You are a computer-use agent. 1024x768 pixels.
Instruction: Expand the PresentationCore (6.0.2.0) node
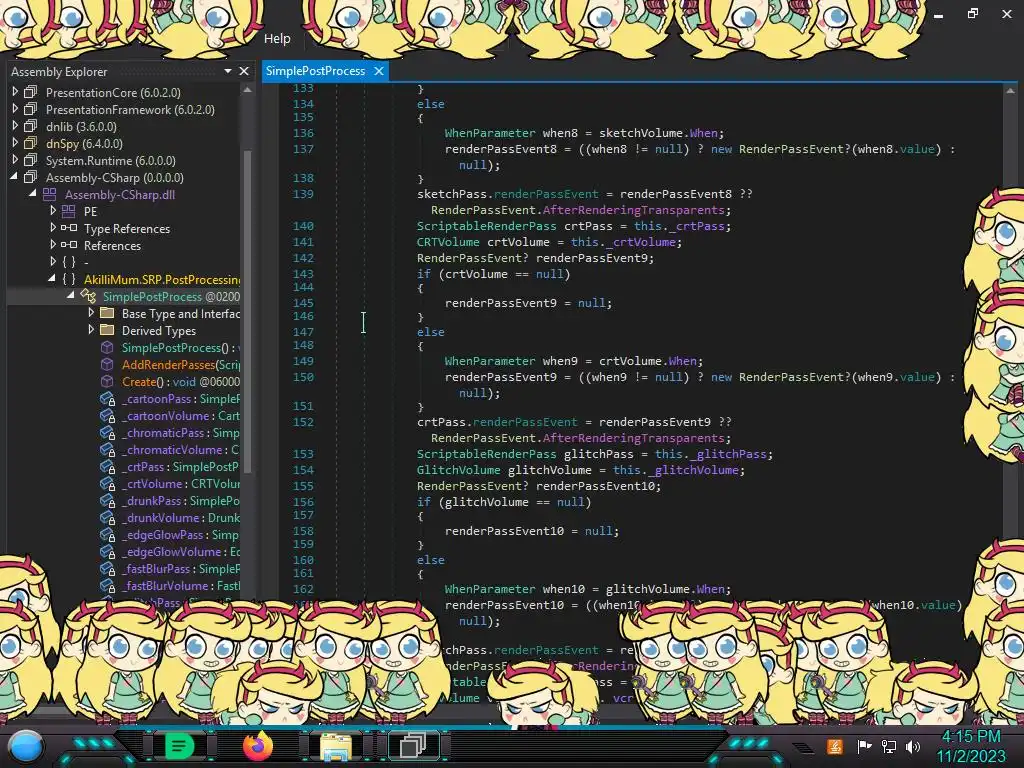pos(15,92)
